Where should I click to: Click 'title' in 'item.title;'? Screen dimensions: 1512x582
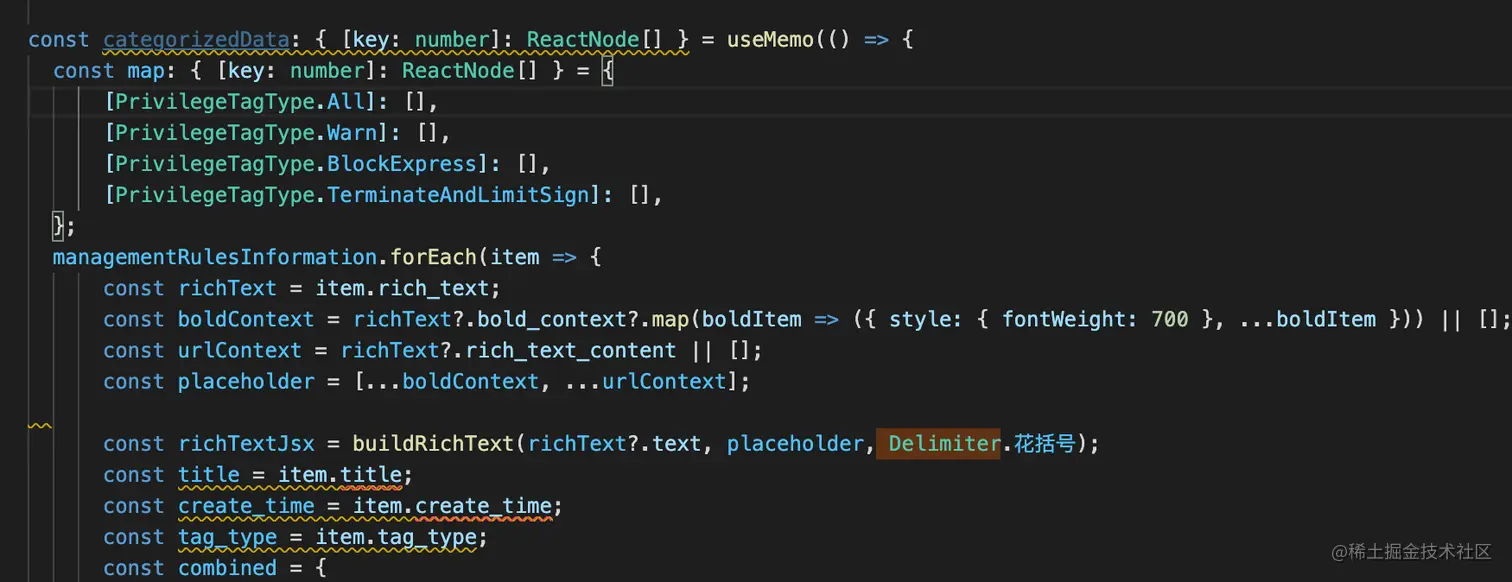pos(371,474)
